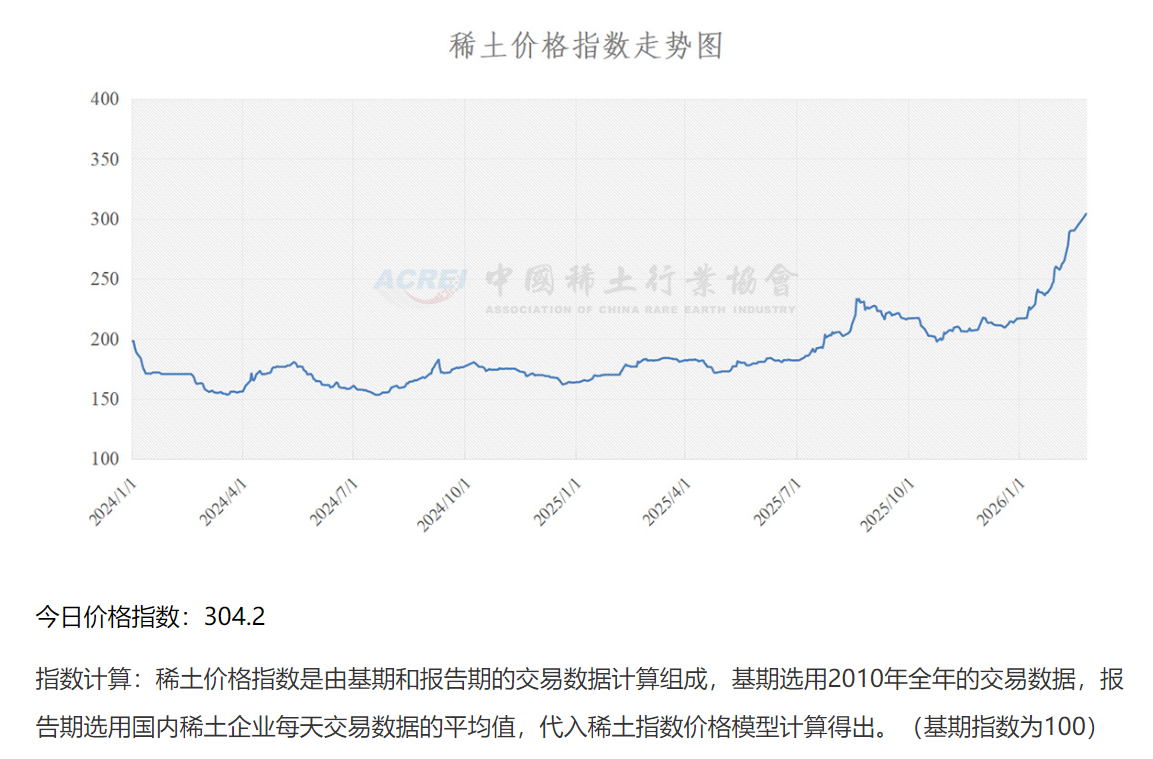The width and height of the screenshot is (1153, 759).
Task: Click the 350 y-axis label
Action: [x=104, y=159]
